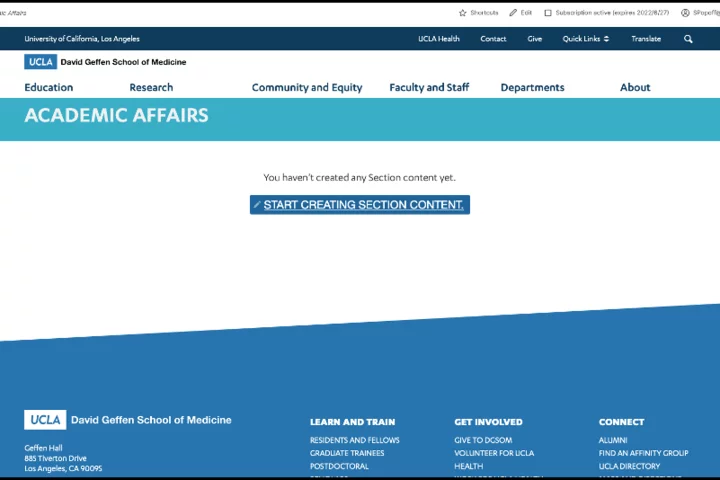This screenshot has height=480, width=720.
Task: Open the user account icon
Action: pyautogui.click(x=685, y=13)
